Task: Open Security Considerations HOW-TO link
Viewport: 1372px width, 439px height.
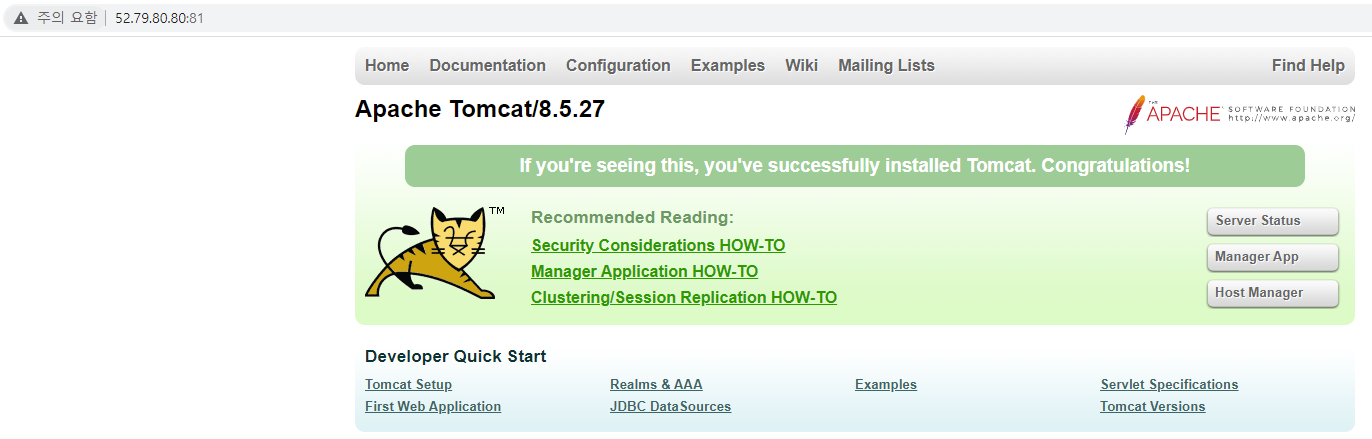Action: pyautogui.click(x=658, y=246)
